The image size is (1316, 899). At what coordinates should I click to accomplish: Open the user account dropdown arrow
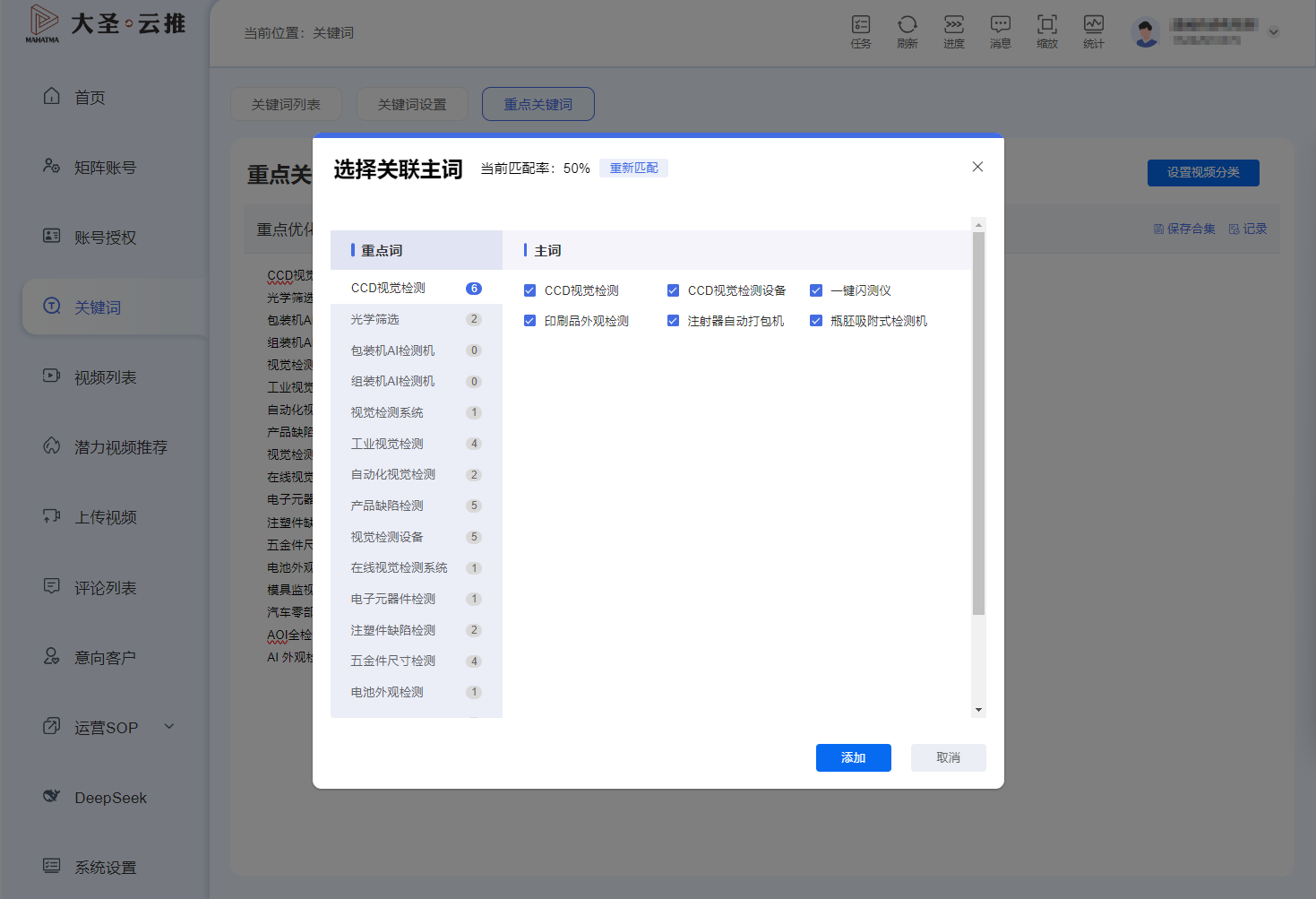(x=1274, y=32)
